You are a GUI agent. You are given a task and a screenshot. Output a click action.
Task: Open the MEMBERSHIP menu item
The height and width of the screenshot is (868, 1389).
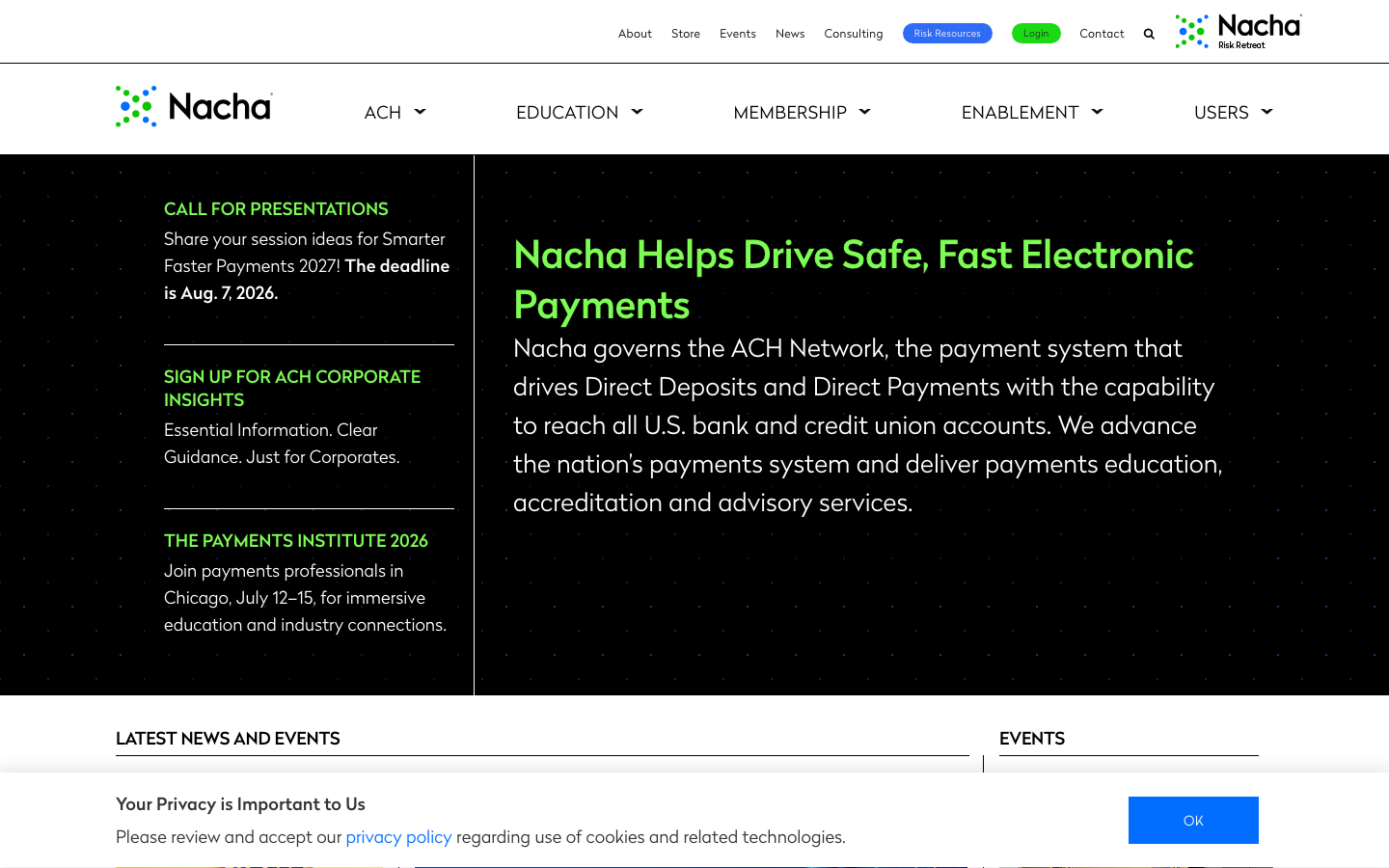click(790, 113)
